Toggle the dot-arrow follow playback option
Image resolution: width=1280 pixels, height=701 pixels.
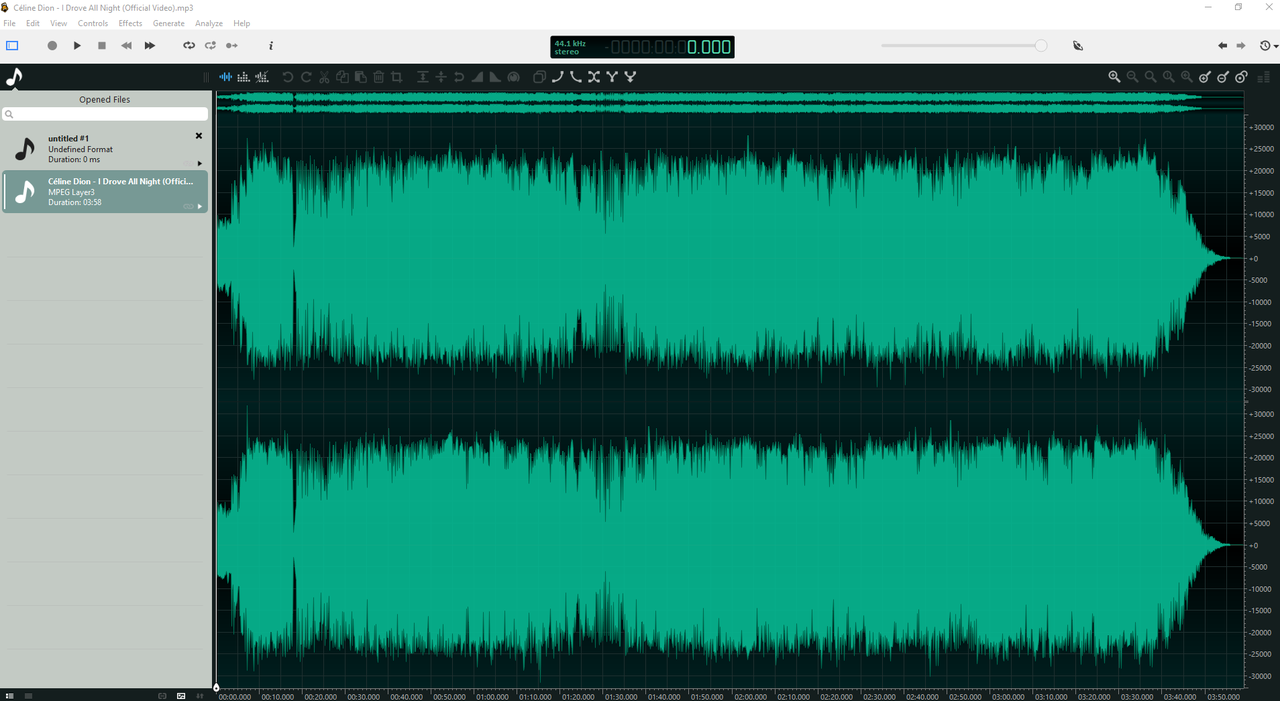(232, 45)
